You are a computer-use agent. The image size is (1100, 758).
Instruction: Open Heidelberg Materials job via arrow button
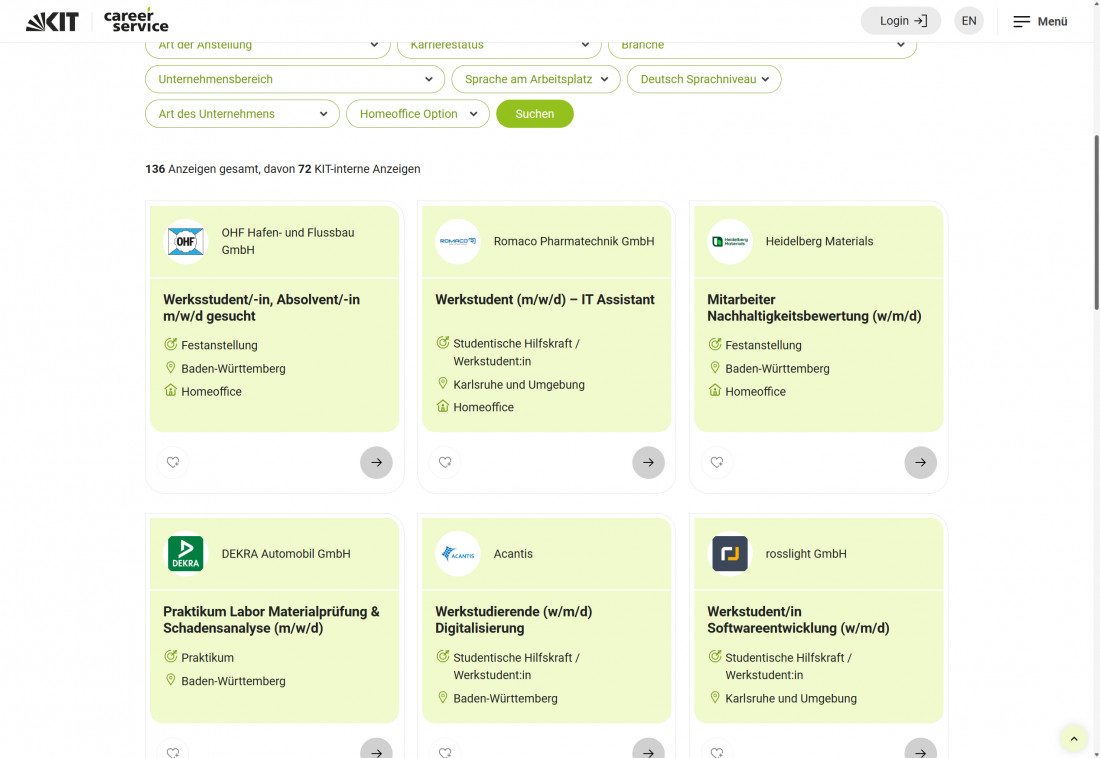pos(920,462)
